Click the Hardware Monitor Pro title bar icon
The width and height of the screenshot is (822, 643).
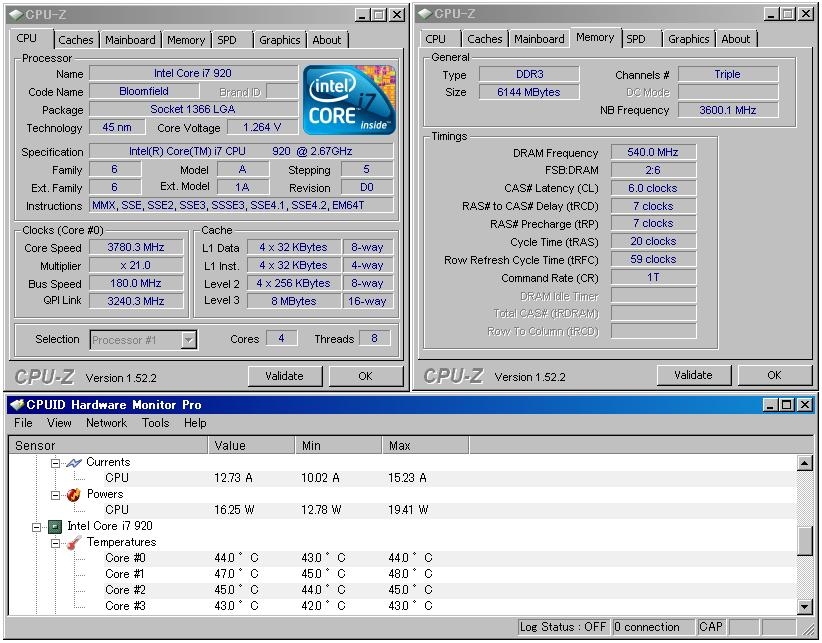click(16, 405)
